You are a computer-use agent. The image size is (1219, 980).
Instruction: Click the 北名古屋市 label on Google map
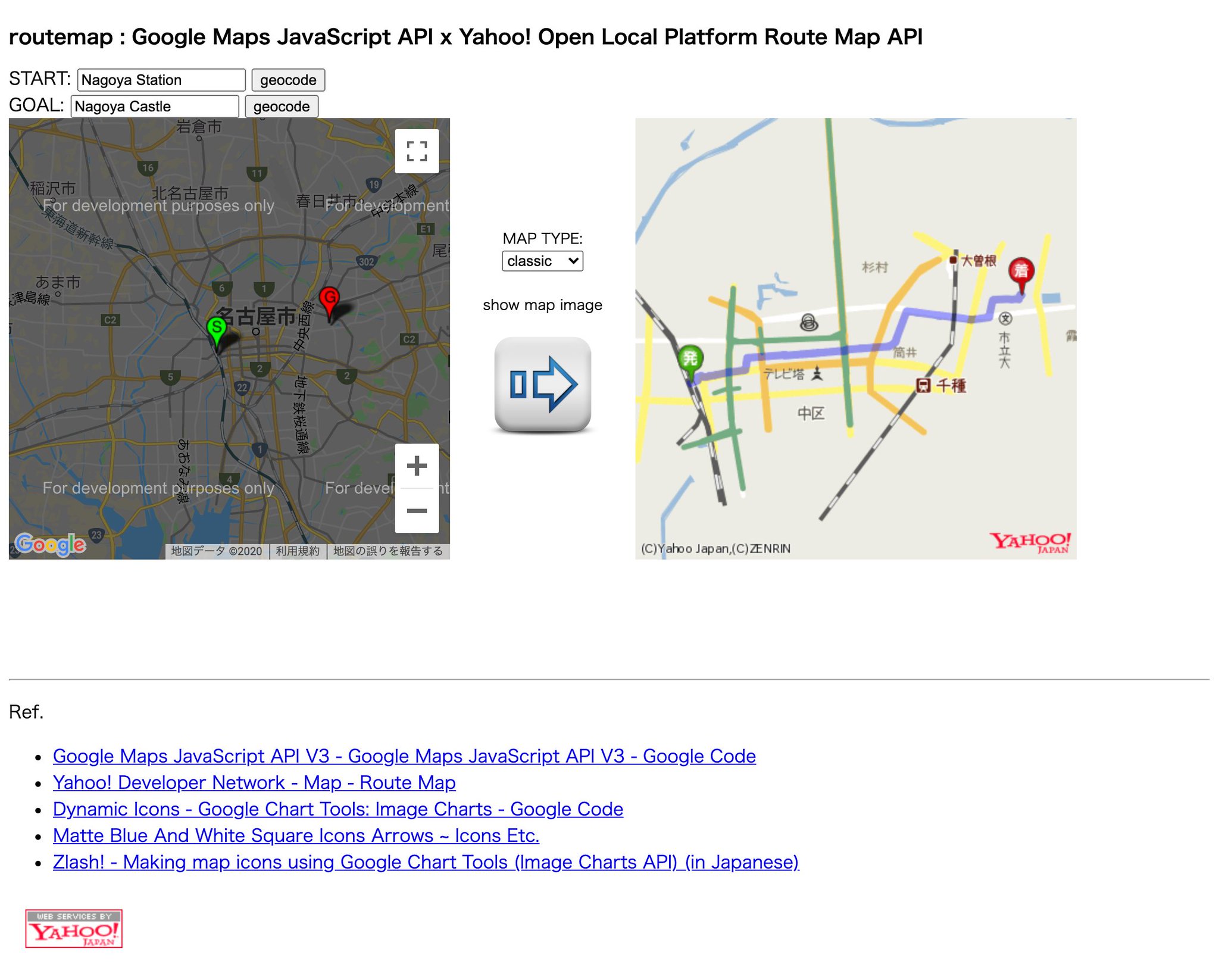tap(190, 193)
